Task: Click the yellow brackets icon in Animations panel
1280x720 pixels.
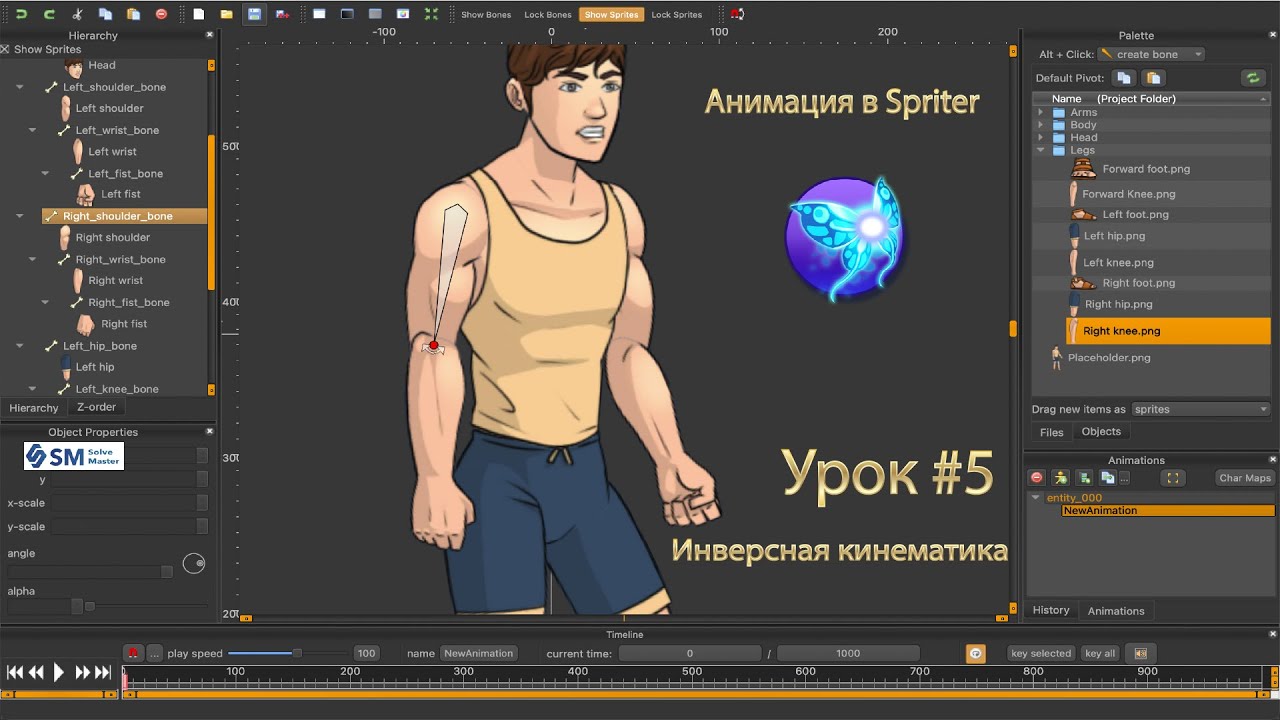Action: coord(1174,478)
